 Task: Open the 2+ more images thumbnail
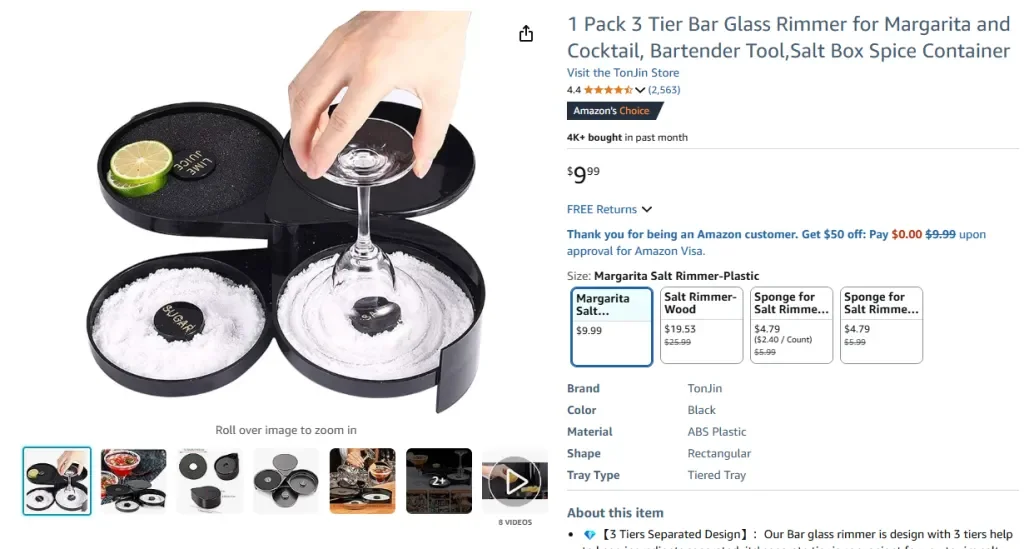tap(439, 481)
